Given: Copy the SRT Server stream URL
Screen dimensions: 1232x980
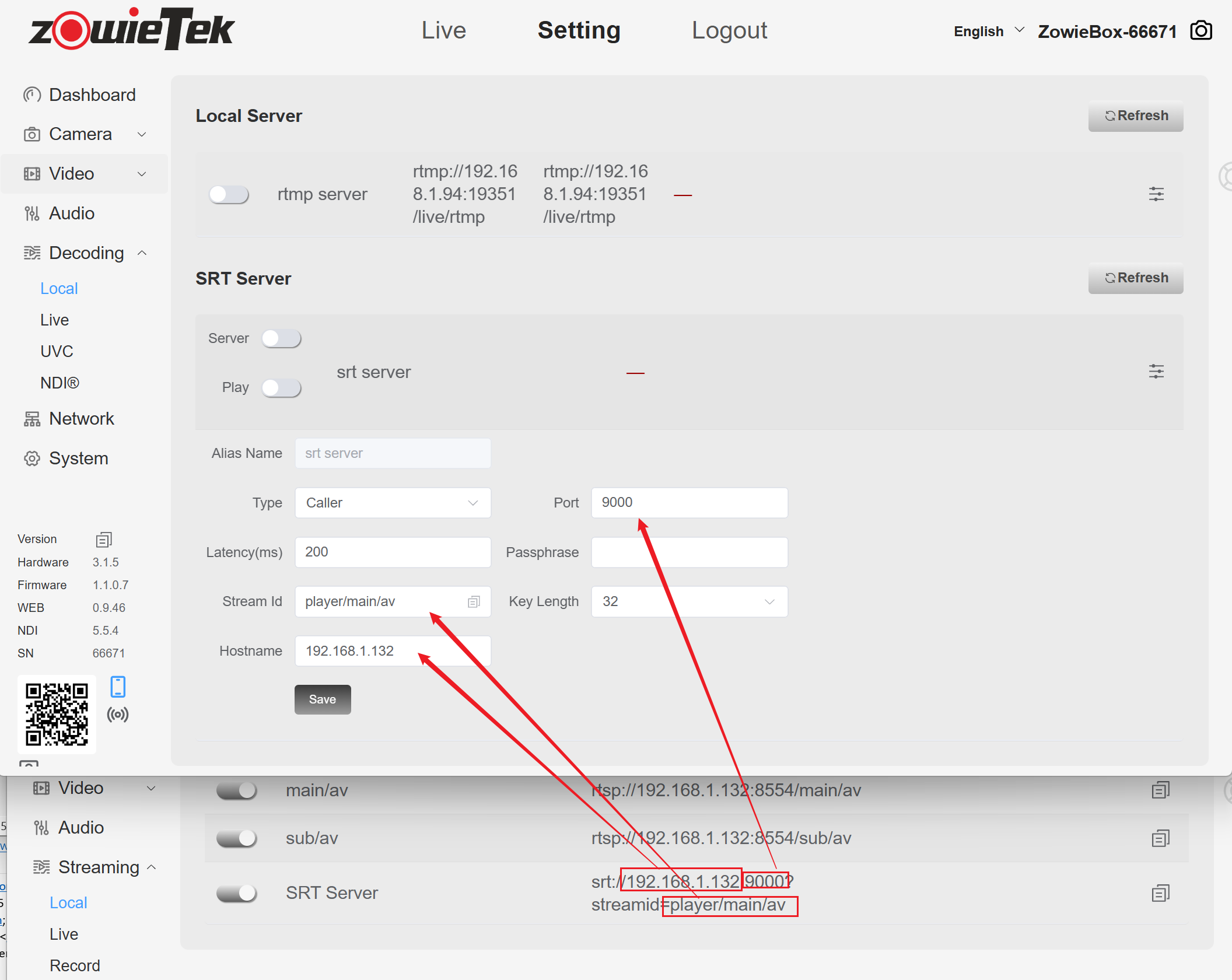Looking at the screenshot, I should point(1160,893).
